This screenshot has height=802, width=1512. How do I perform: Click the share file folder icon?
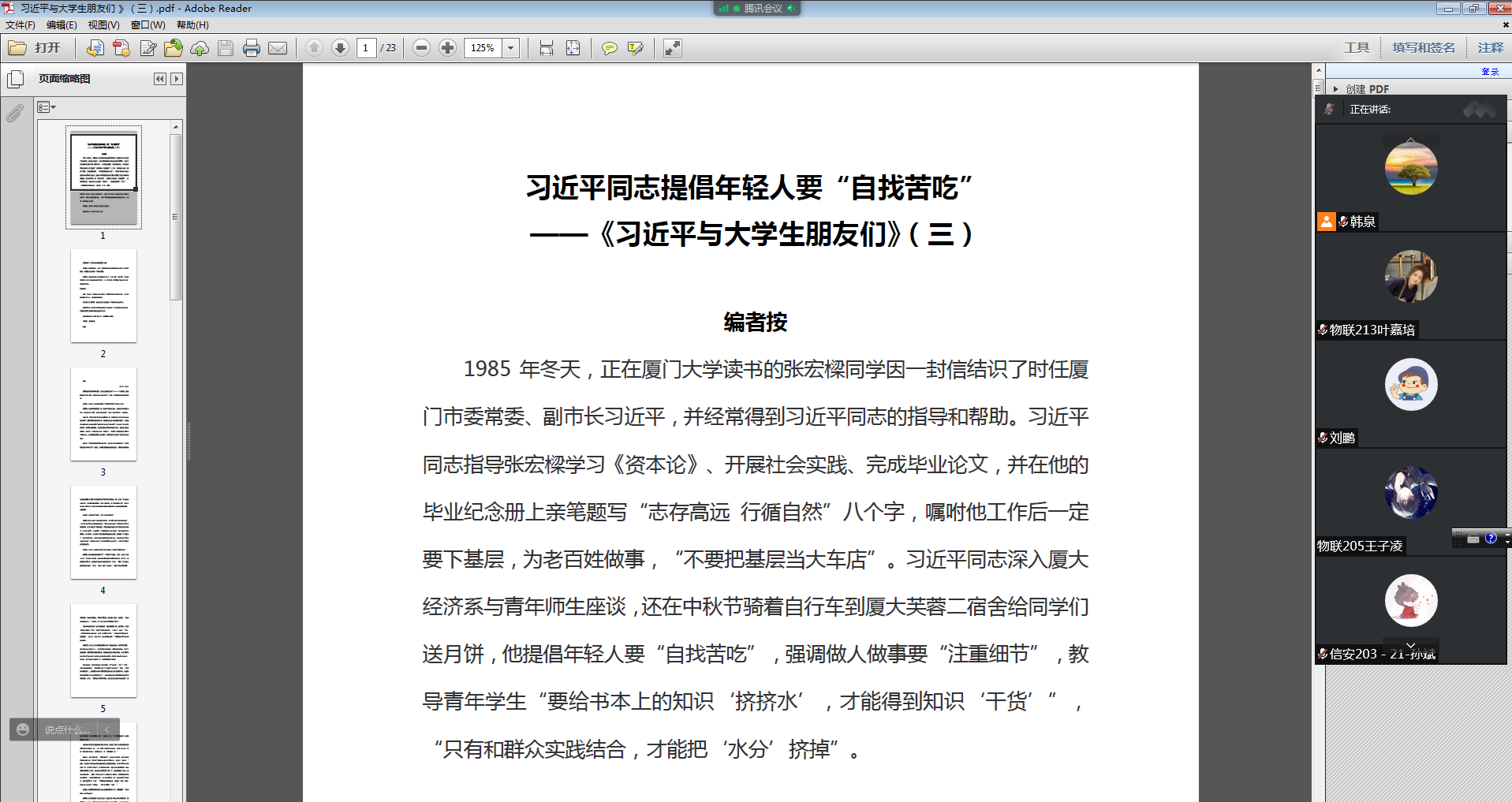point(174,48)
